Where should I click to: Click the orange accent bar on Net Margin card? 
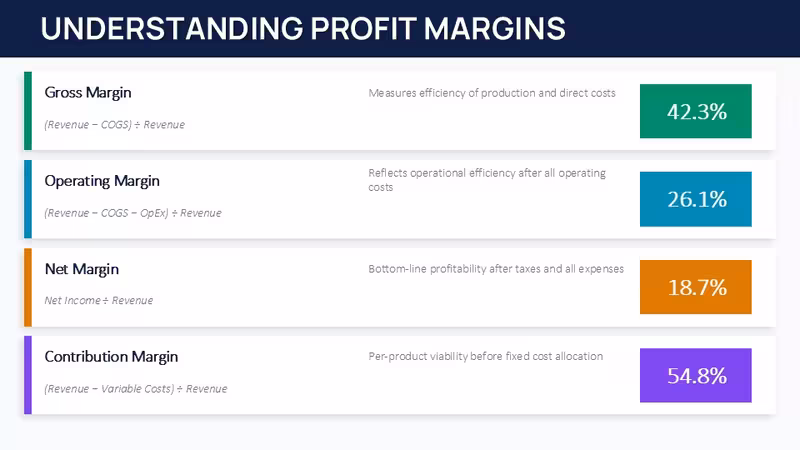tap(28, 287)
